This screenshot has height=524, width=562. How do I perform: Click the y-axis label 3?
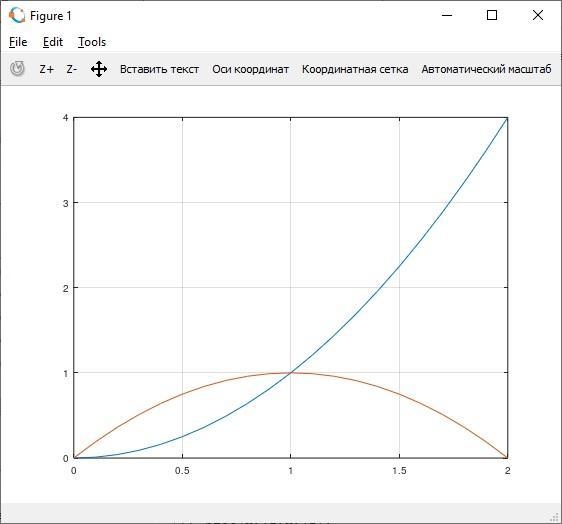tap(65, 204)
